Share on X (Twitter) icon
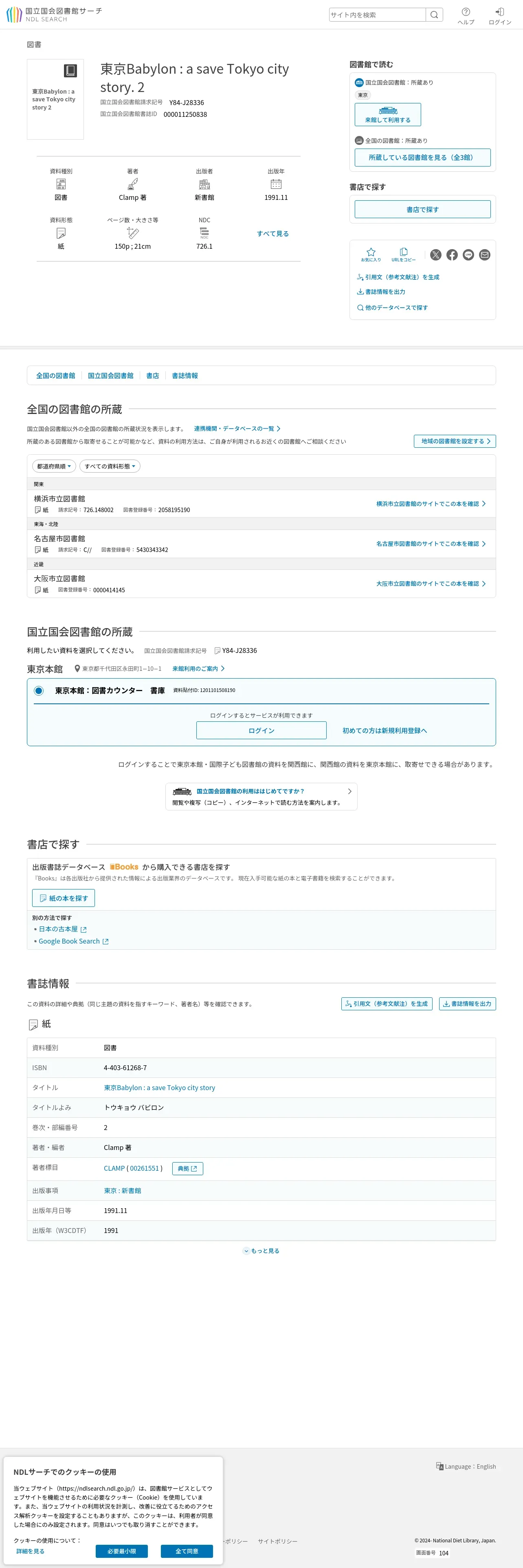This screenshot has width=523, height=1568. click(x=435, y=255)
